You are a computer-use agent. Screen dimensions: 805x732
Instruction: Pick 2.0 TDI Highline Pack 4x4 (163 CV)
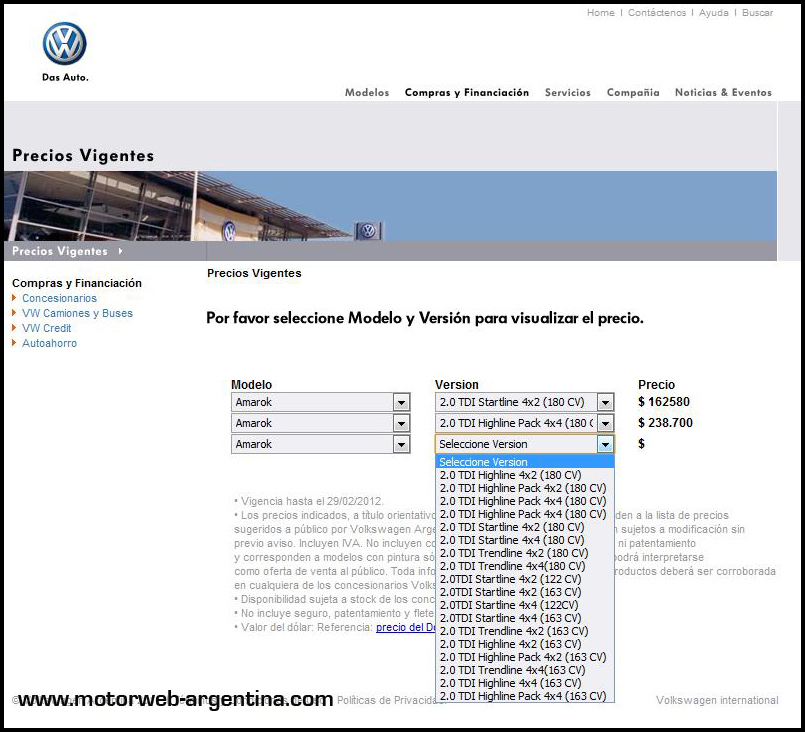pyautogui.click(x=525, y=696)
